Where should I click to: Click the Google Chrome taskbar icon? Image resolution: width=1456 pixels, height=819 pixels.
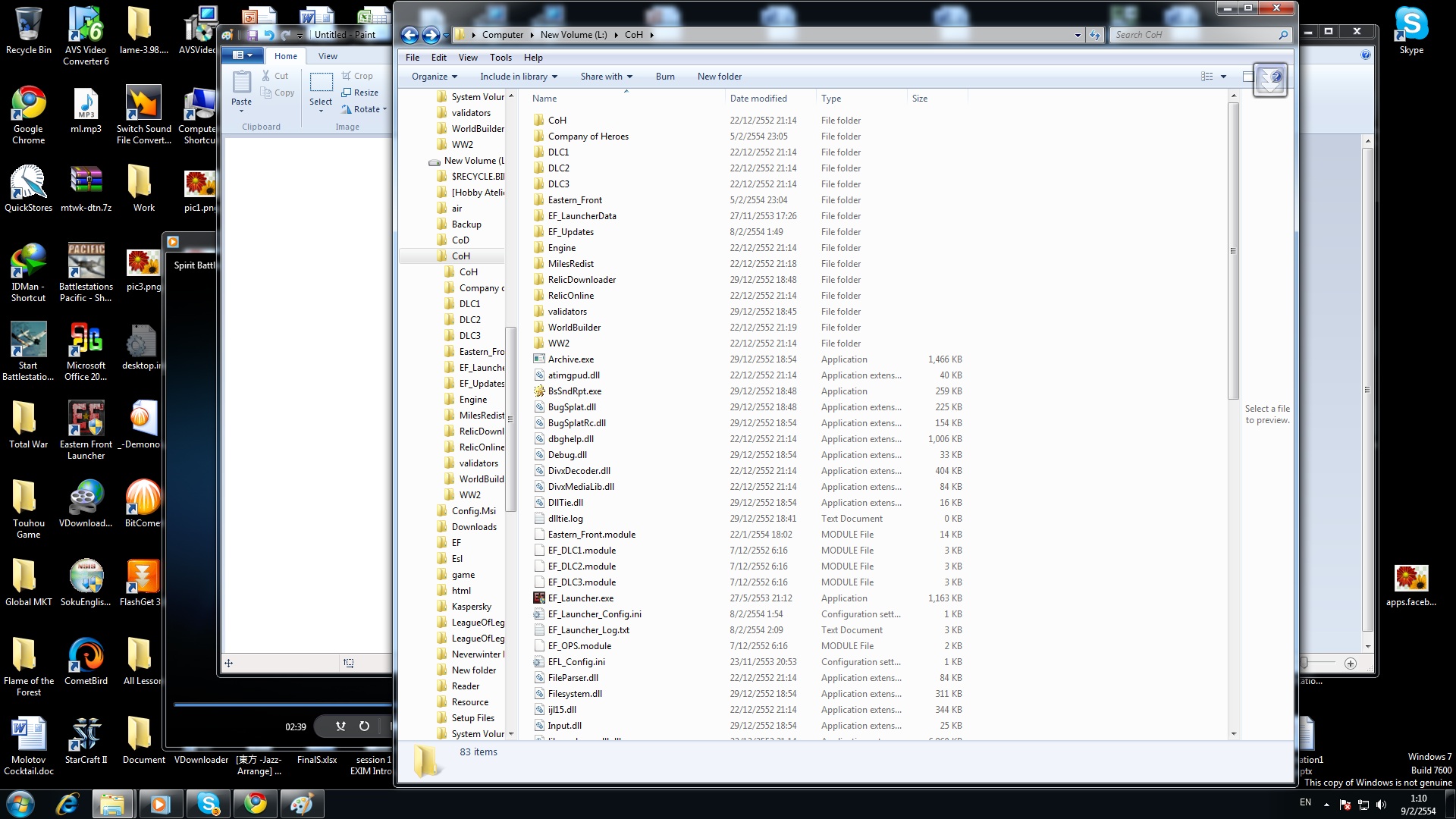[256, 804]
